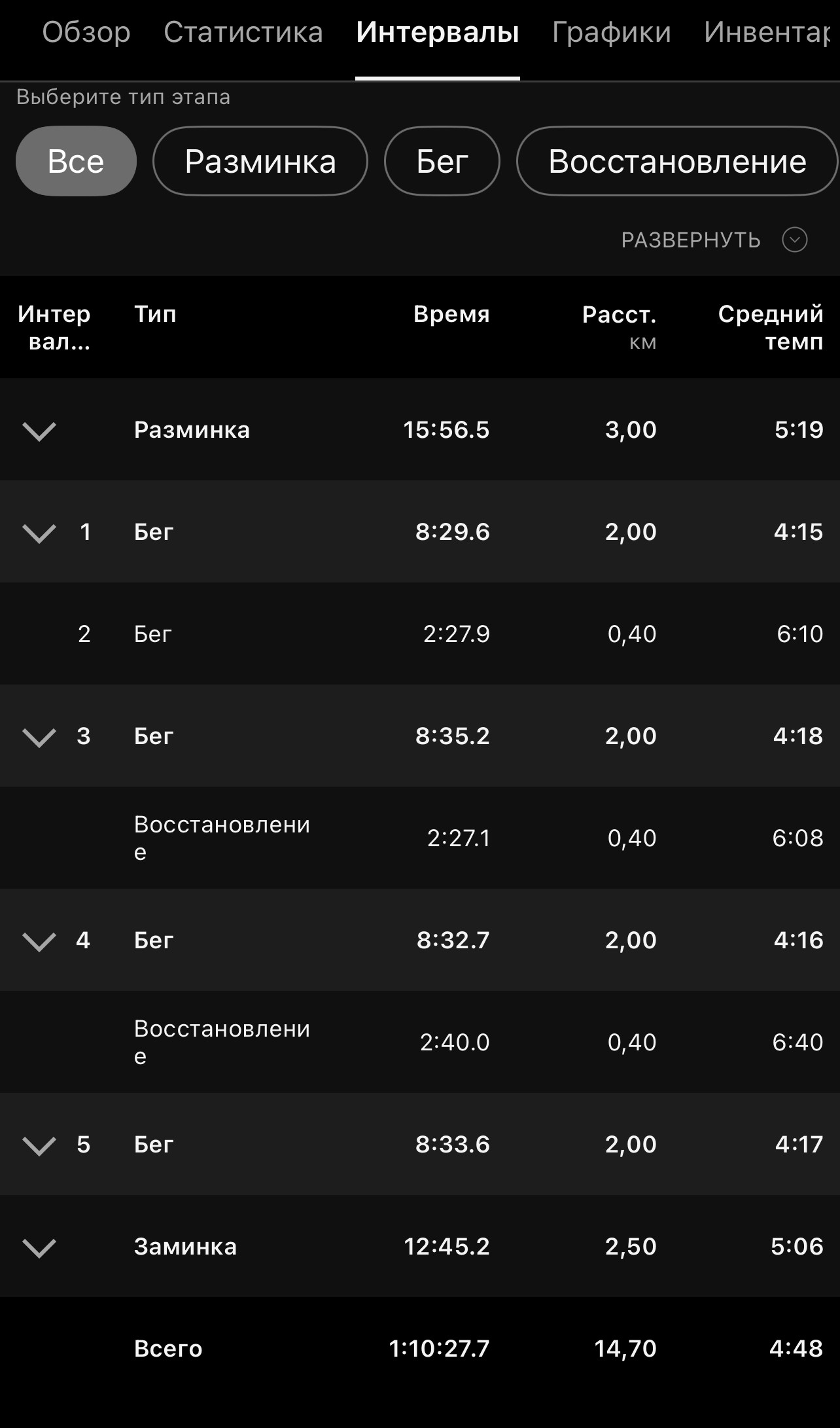Expand interval 3 Бег chevron
This screenshot has height=1428, width=840.
39,738
